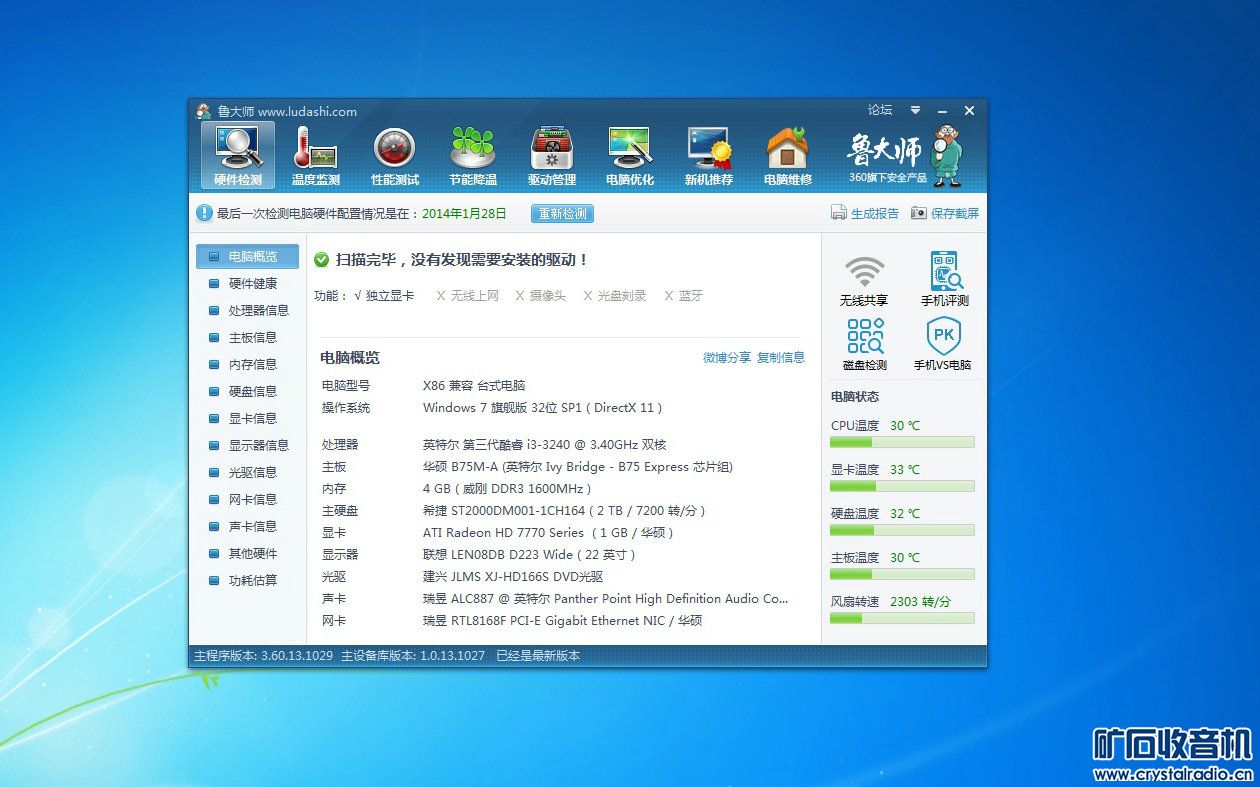Screen dimensions: 1260x787
Task: Select 内存信息 in the sidebar
Action: [x=247, y=364]
